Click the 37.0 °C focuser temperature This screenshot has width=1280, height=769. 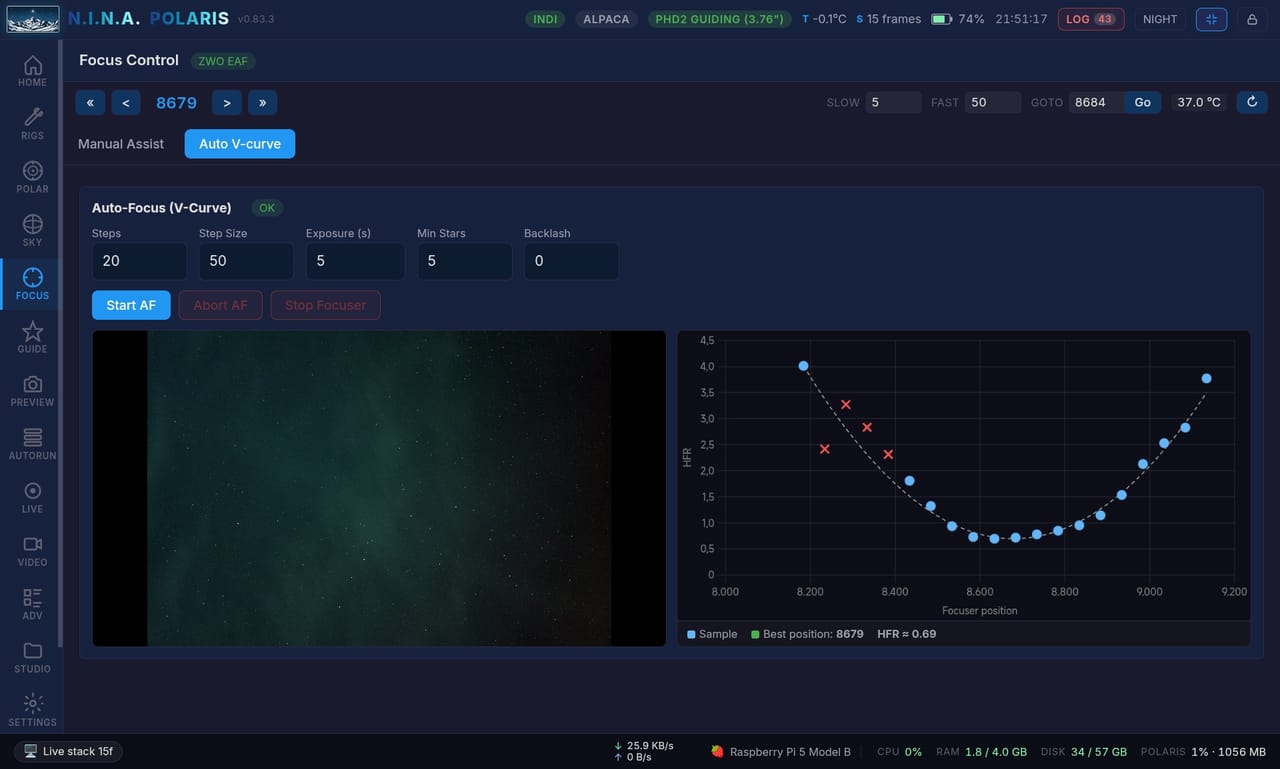pyautogui.click(x=1199, y=102)
